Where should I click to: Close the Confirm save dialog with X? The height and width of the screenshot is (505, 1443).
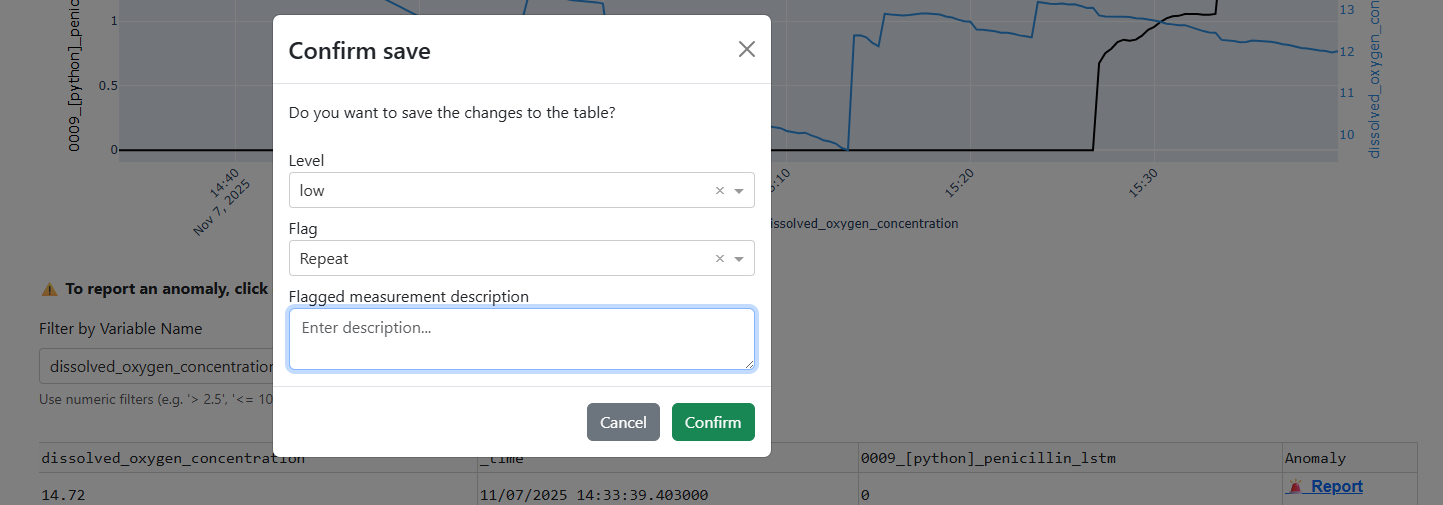[x=746, y=49]
